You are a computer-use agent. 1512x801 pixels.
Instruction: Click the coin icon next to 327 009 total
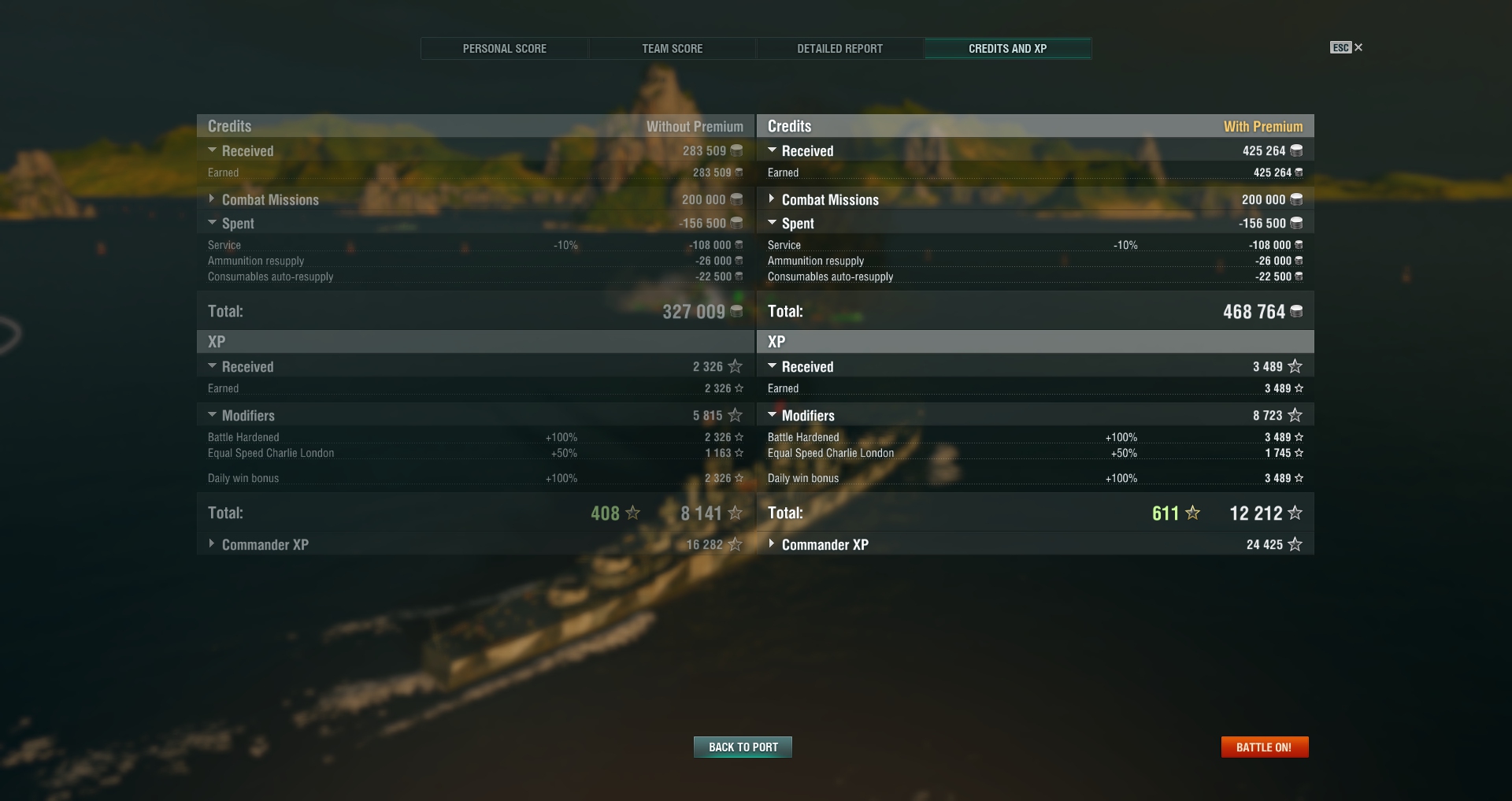click(736, 312)
